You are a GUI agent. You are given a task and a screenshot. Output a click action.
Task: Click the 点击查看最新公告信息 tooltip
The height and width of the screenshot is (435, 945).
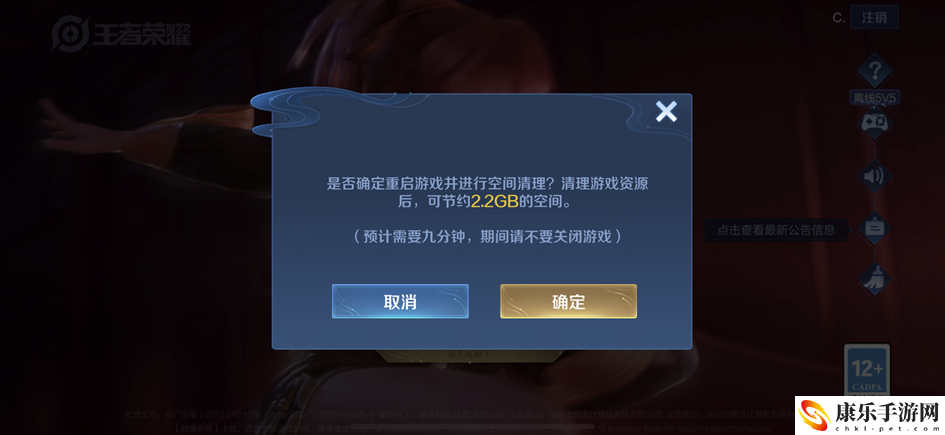(x=776, y=229)
